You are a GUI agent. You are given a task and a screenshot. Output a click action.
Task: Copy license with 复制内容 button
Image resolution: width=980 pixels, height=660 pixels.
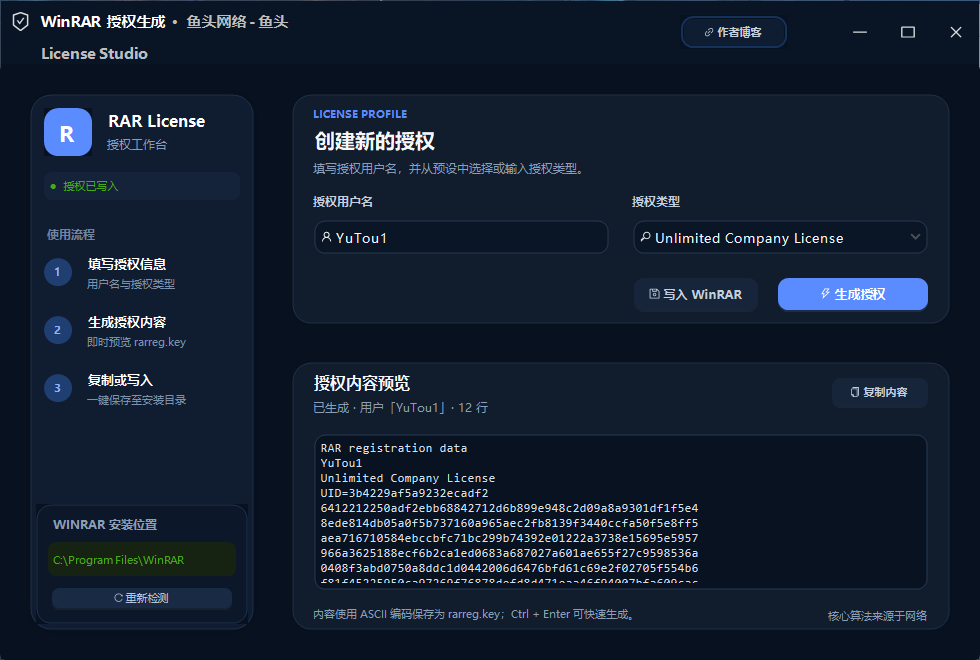click(x=879, y=392)
